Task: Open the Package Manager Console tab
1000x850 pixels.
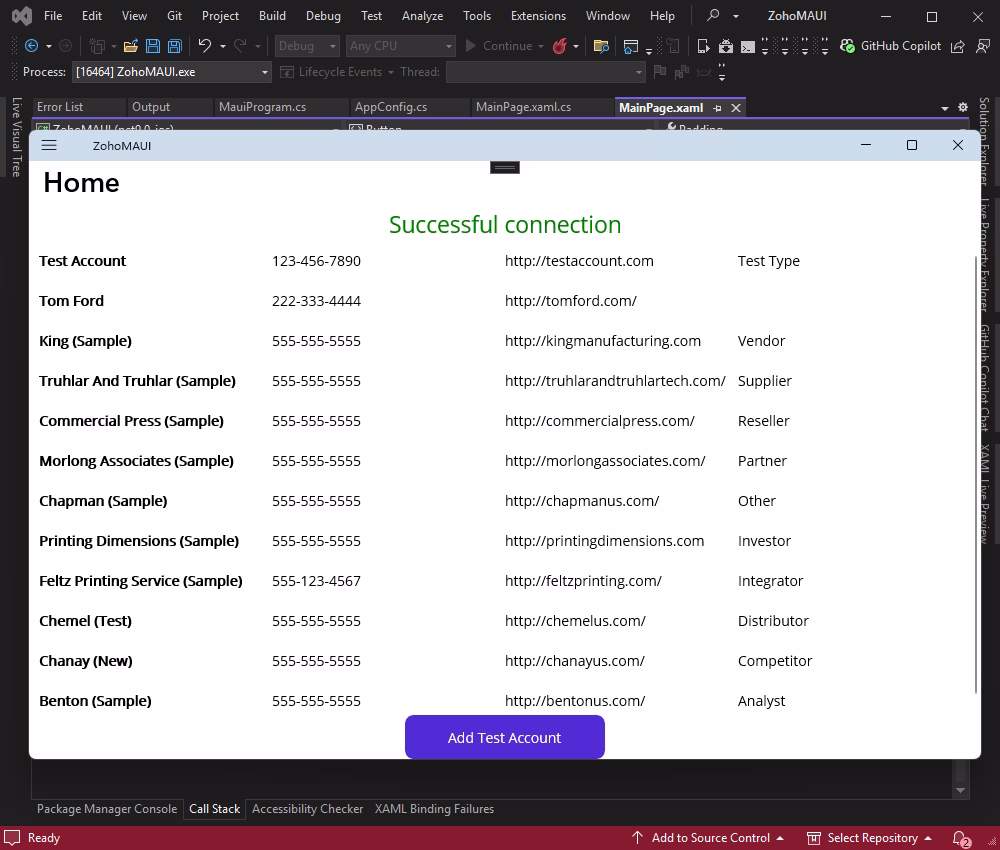Action: coord(107,809)
